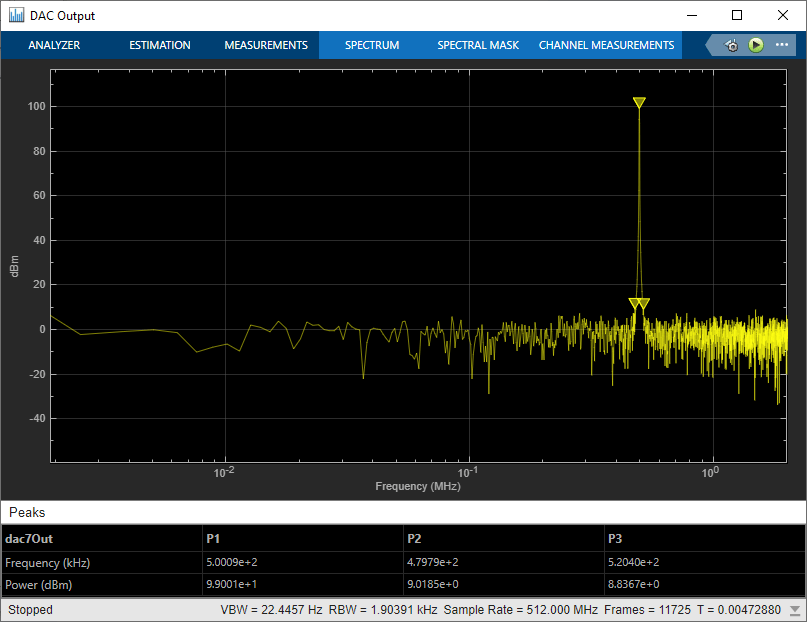
Task: Open the MEASUREMENTS tab
Action: [266, 45]
